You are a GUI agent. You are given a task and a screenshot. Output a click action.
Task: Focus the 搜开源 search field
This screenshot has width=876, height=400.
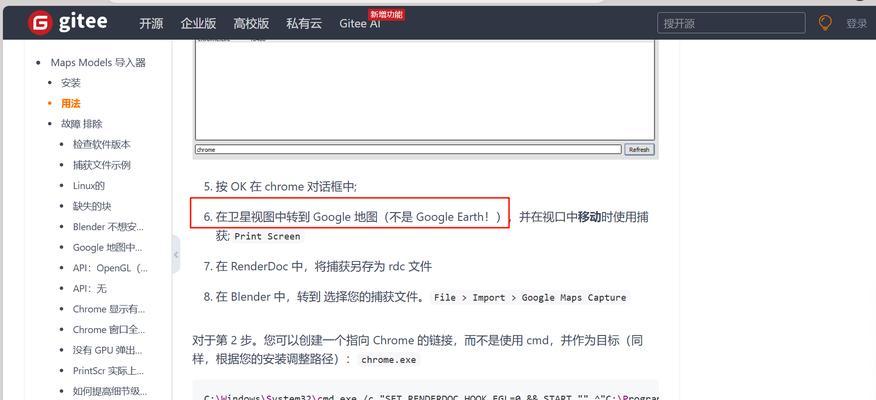click(x=731, y=23)
